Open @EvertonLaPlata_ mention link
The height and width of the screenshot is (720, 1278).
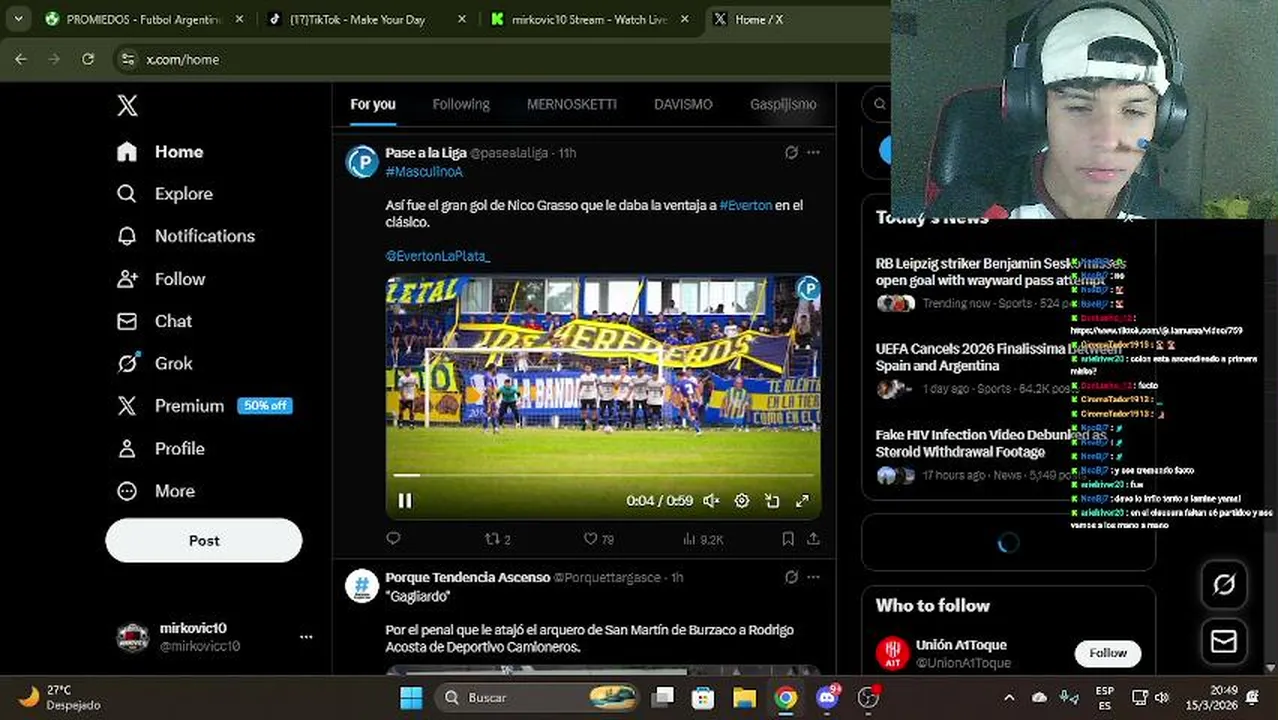(438, 256)
